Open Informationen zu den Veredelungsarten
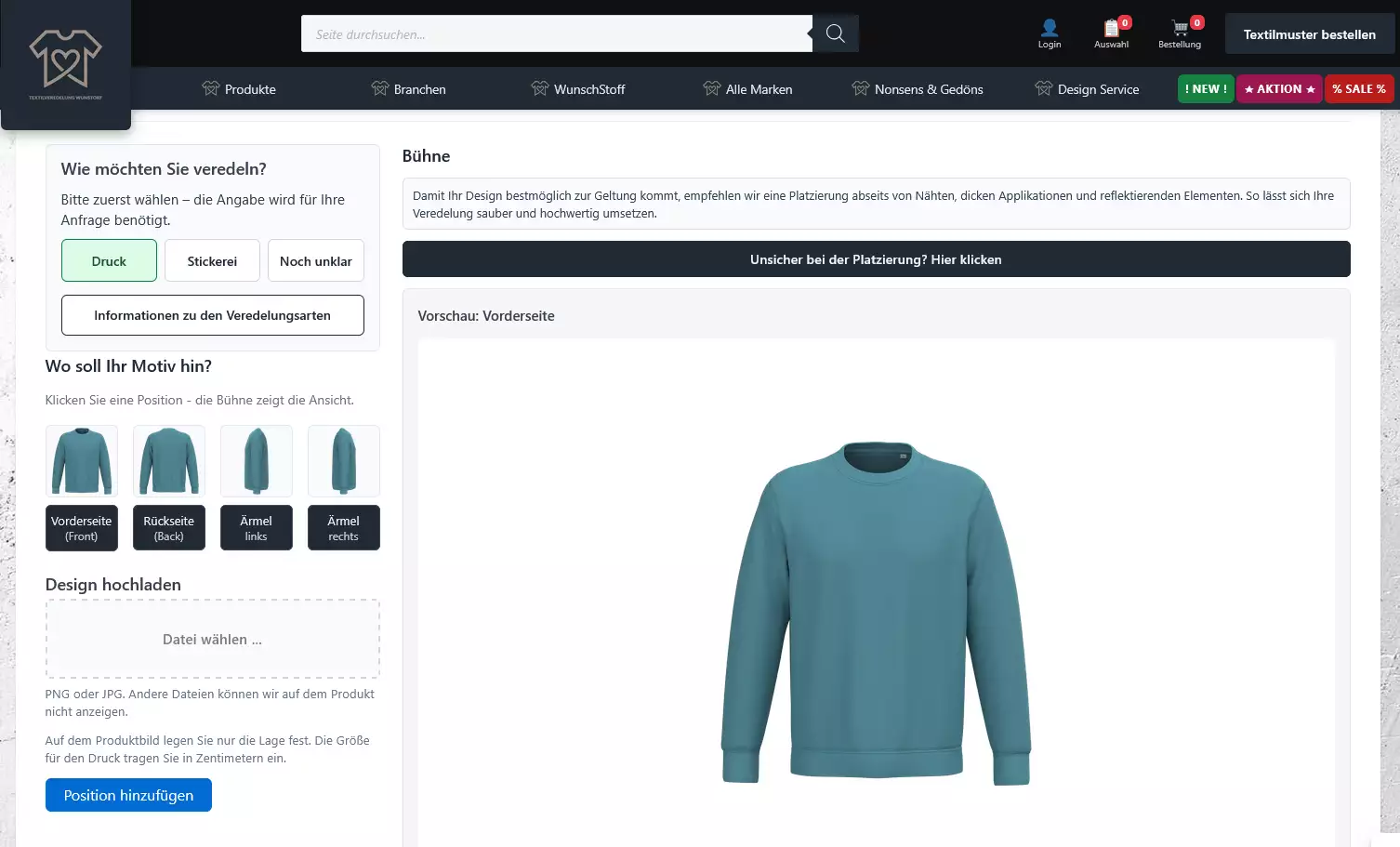1400x847 pixels. (x=212, y=315)
